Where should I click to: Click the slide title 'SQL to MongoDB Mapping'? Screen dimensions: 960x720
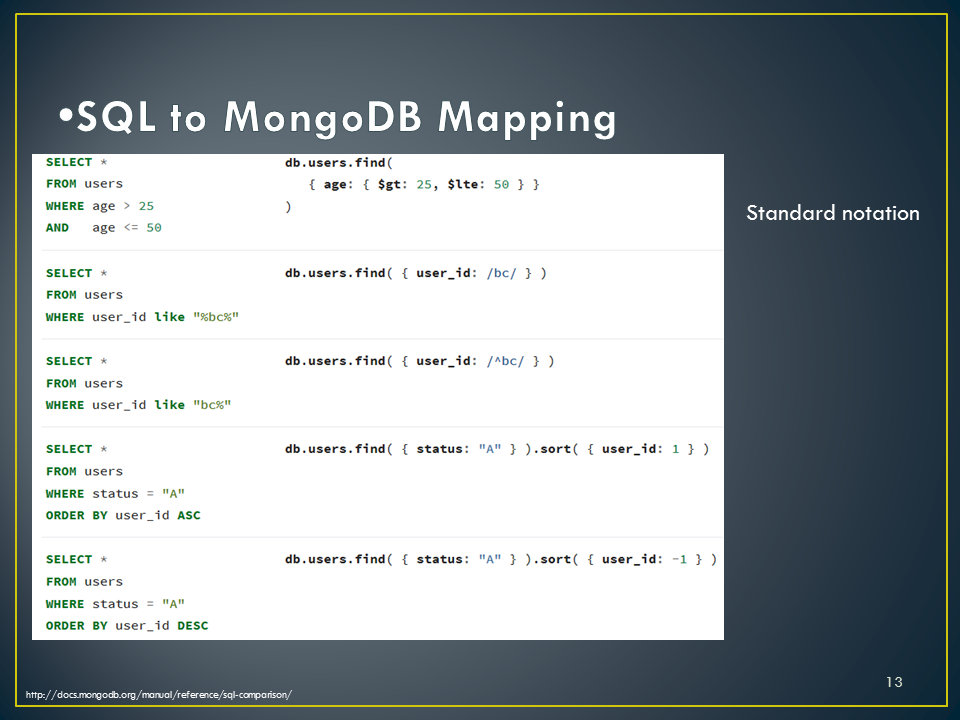coord(346,116)
